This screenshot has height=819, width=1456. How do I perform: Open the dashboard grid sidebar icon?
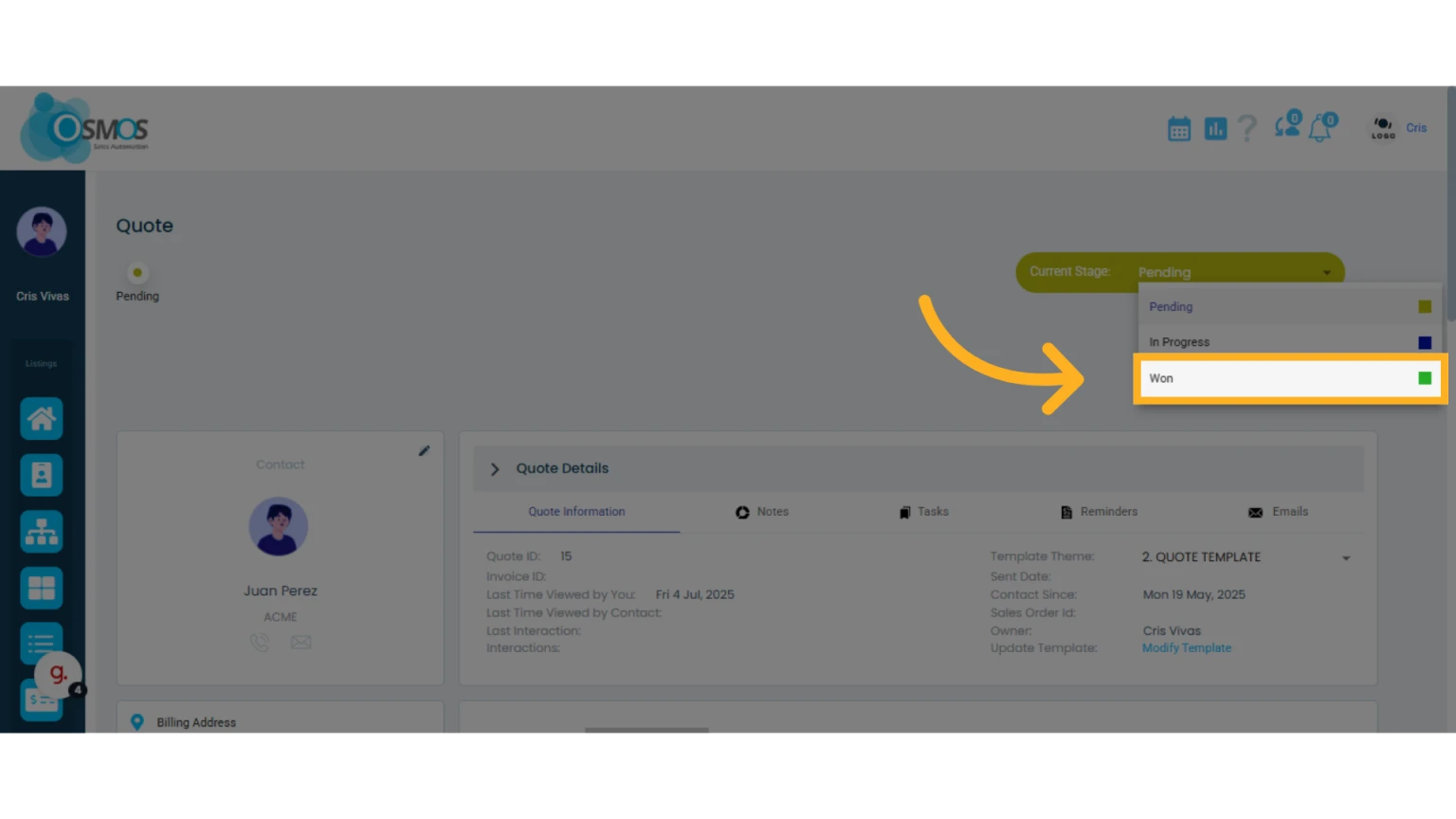click(x=42, y=589)
